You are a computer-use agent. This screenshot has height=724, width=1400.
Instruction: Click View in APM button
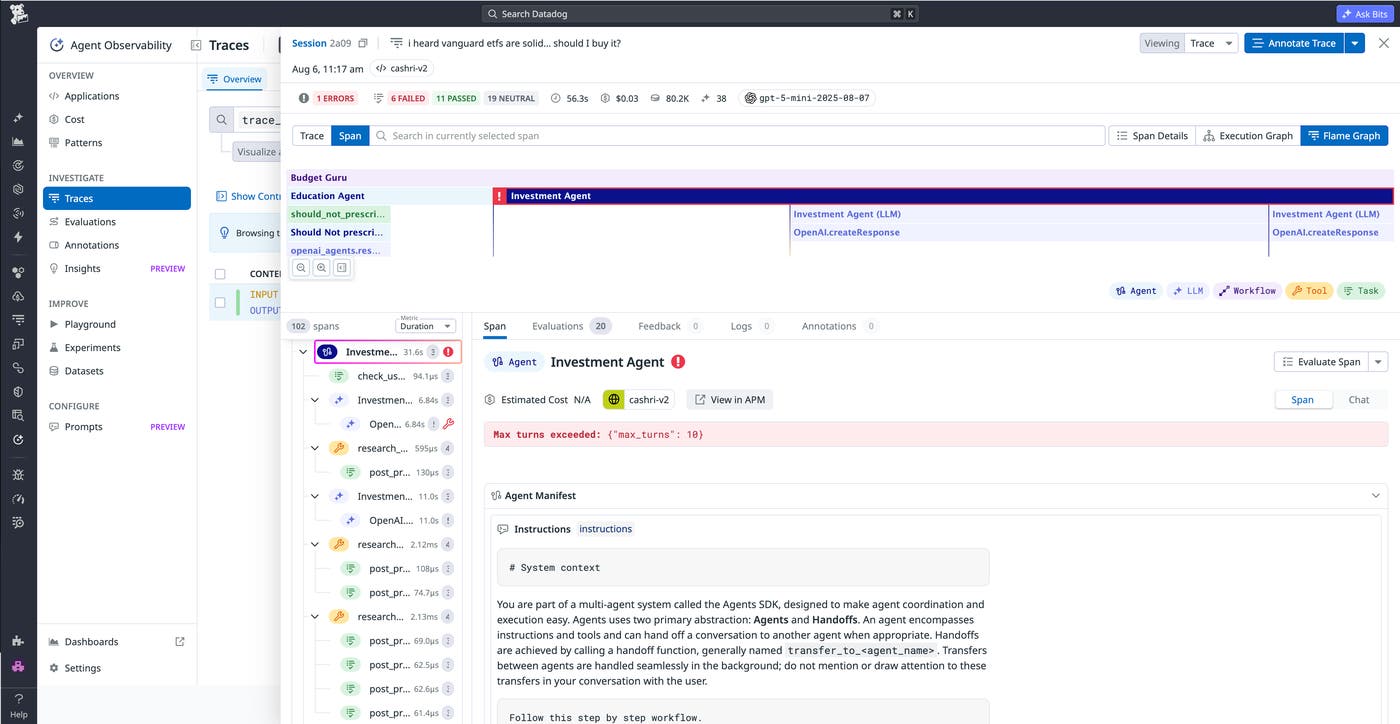coord(730,399)
